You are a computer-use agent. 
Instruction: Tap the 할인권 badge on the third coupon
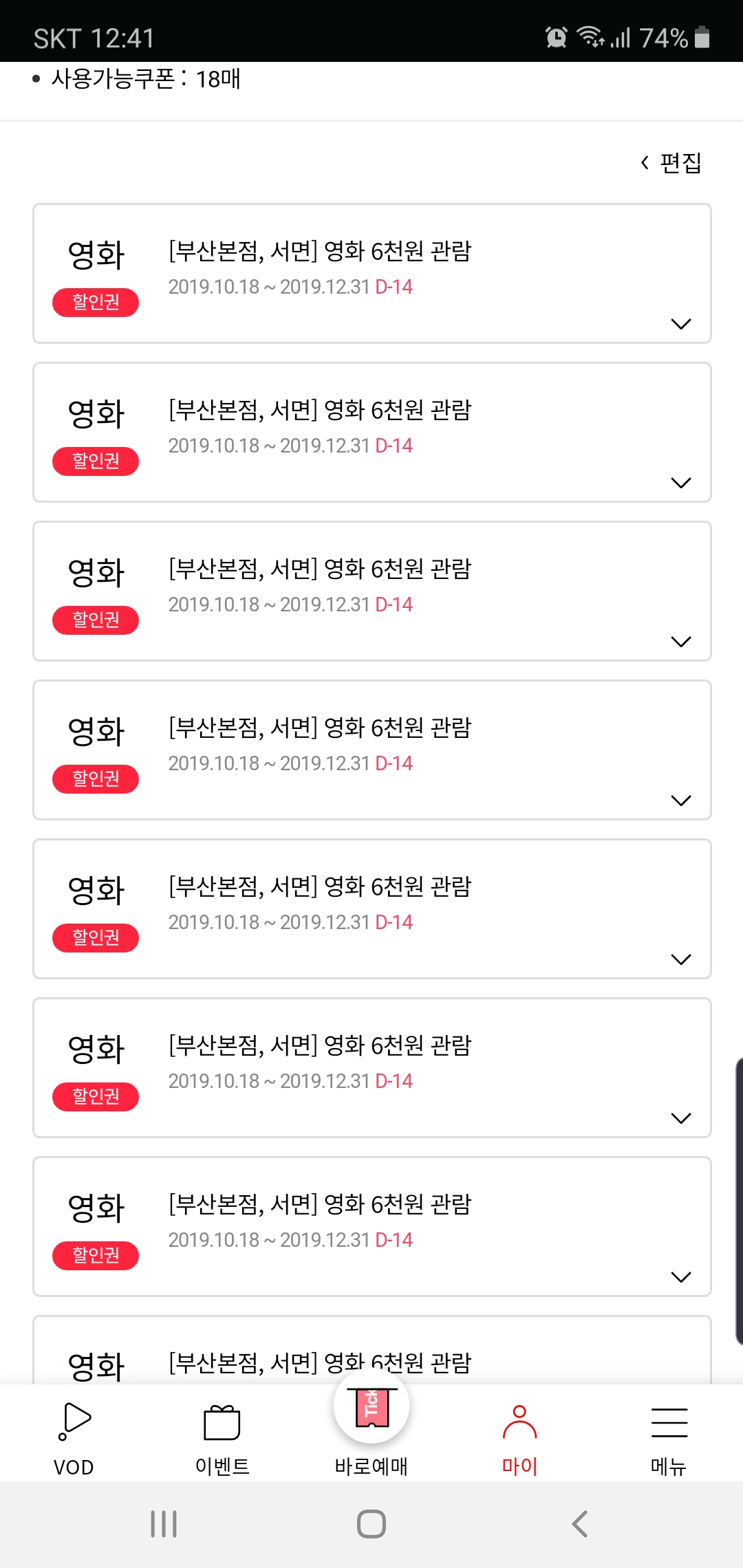(x=96, y=620)
